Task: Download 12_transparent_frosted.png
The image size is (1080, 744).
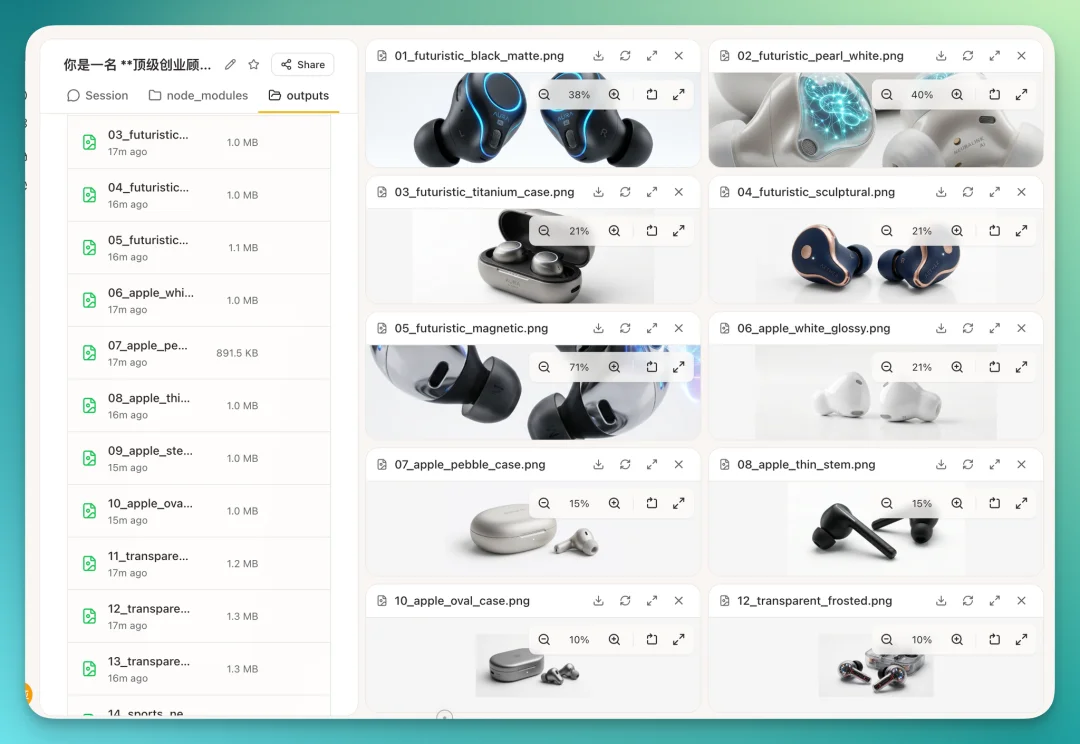Action: click(941, 601)
